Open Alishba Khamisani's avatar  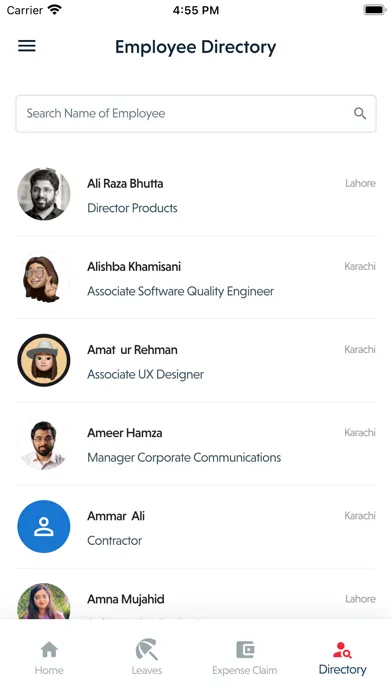pos(44,277)
